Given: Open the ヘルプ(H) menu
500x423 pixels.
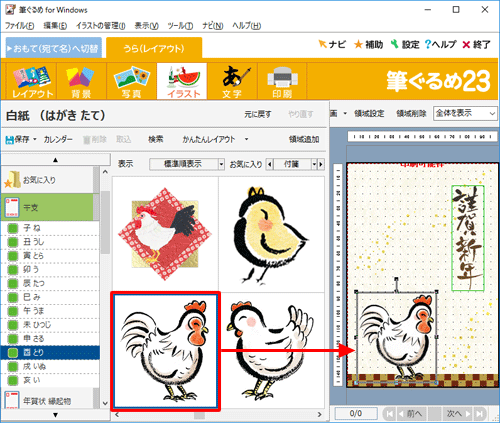Looking at the screenshot, I should (247, 25).
